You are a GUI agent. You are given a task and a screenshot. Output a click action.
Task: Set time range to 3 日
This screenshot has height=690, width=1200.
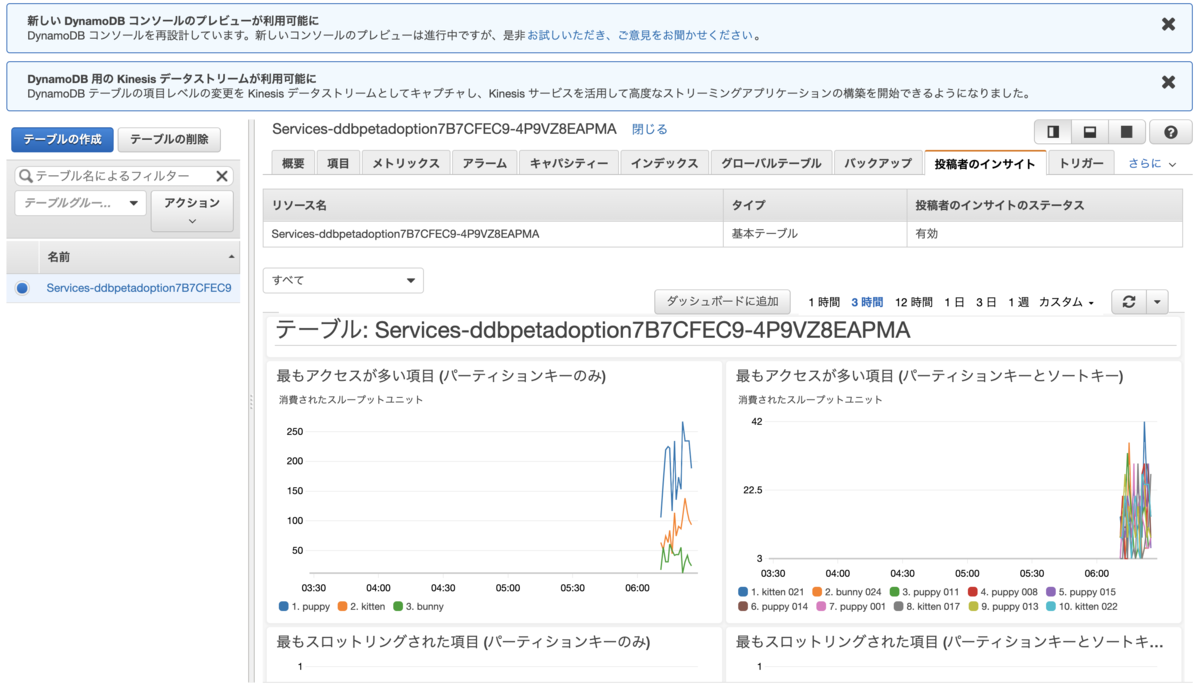coord(986,302)
